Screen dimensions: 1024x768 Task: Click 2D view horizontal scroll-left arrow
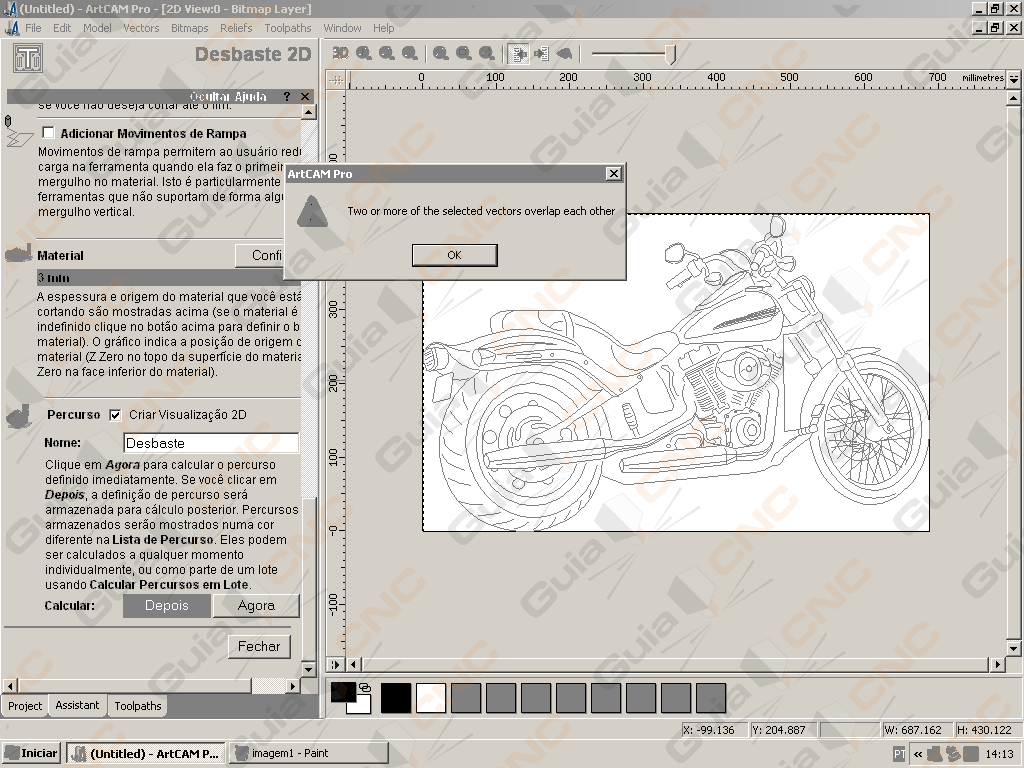(x=353, y=665)
